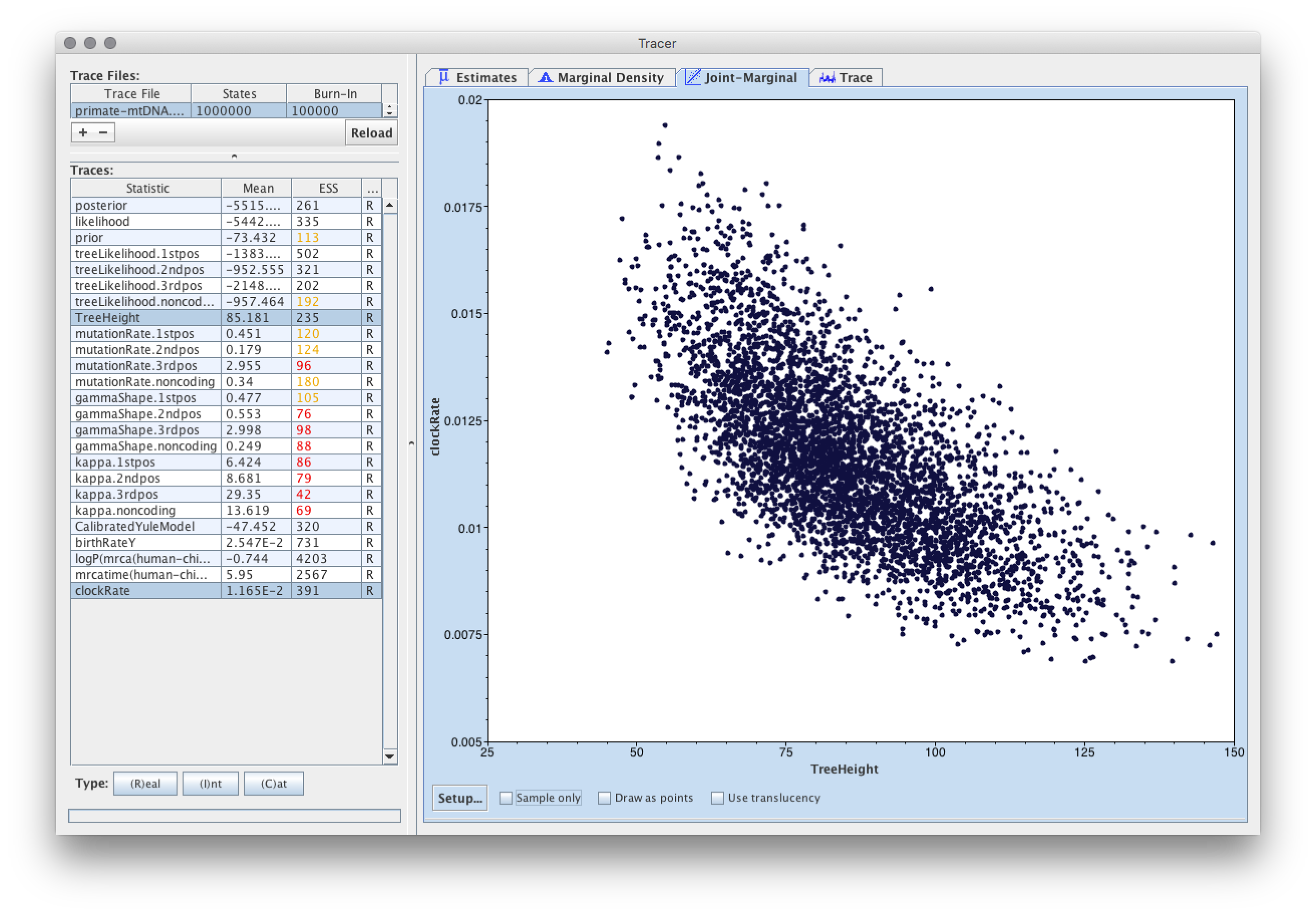Enable Use translucency checkbox

(717, 798)
